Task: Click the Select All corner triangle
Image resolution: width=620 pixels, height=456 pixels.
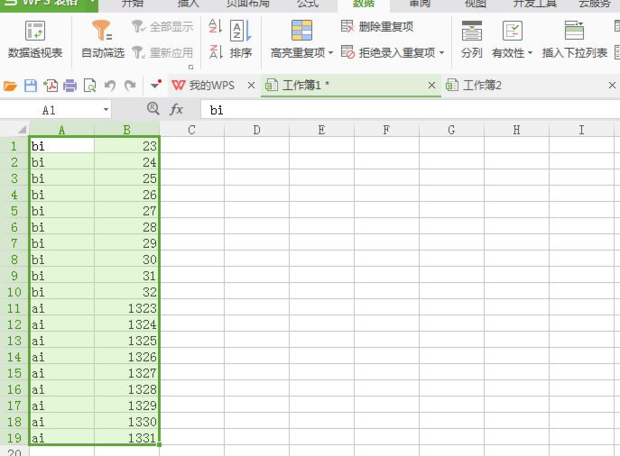Action: coord(22,130)
